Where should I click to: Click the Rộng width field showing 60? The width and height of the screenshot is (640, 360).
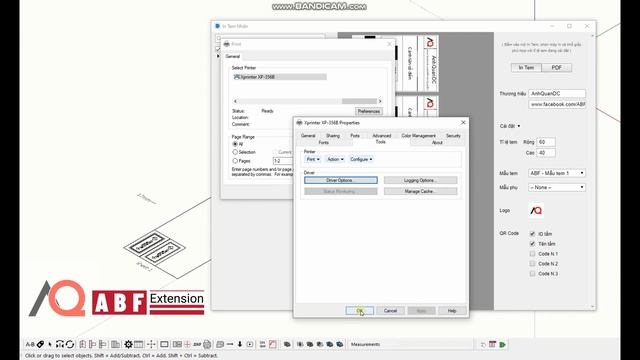pos(546,142)
